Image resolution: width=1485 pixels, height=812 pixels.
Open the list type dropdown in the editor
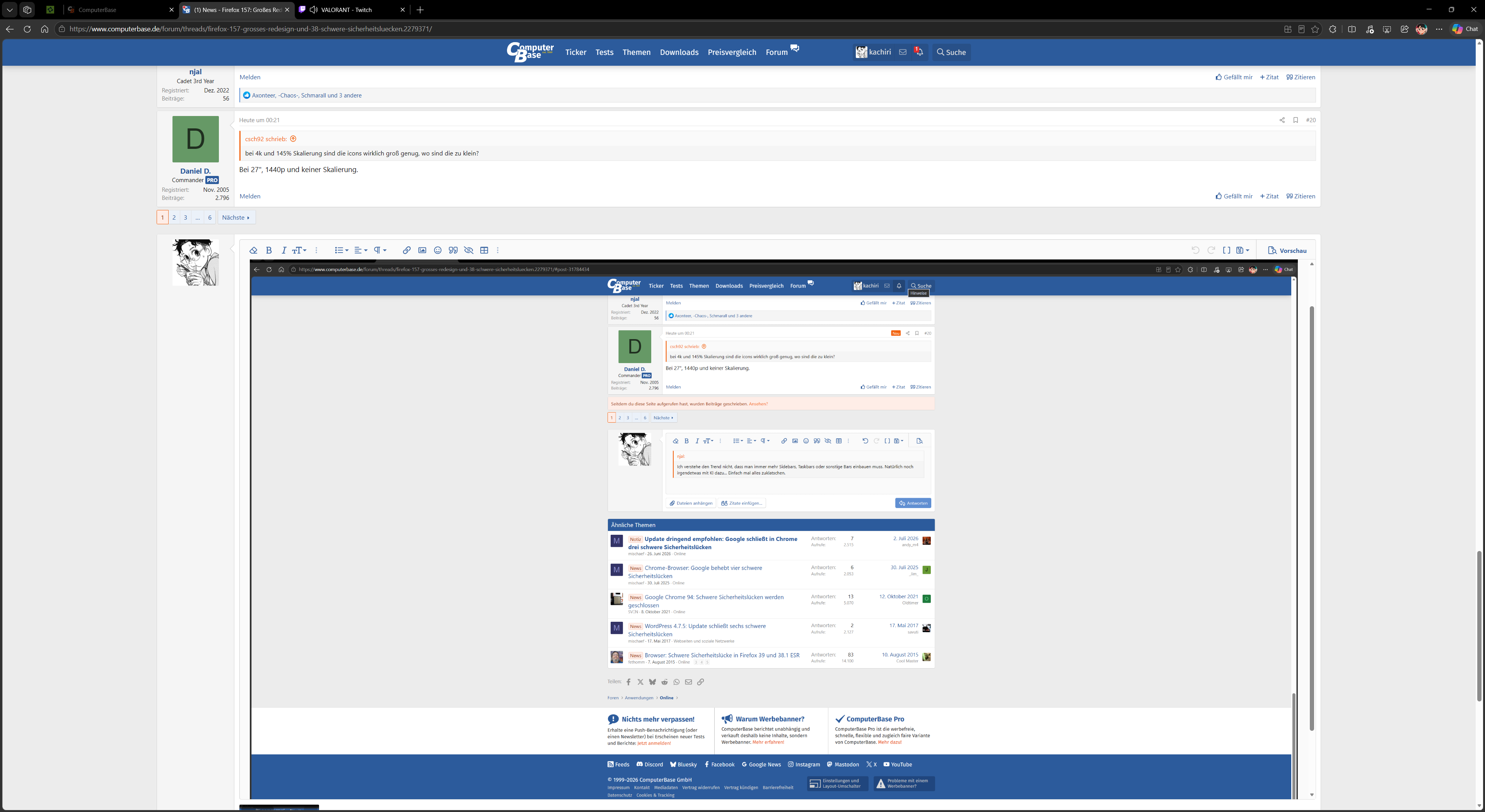pos(341,250)
